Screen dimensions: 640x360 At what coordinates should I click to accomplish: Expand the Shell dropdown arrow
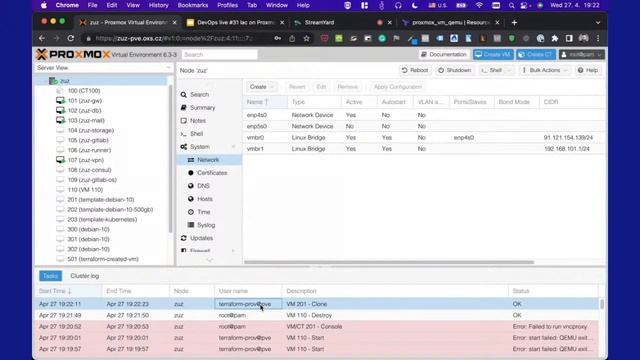pos(509,70)
